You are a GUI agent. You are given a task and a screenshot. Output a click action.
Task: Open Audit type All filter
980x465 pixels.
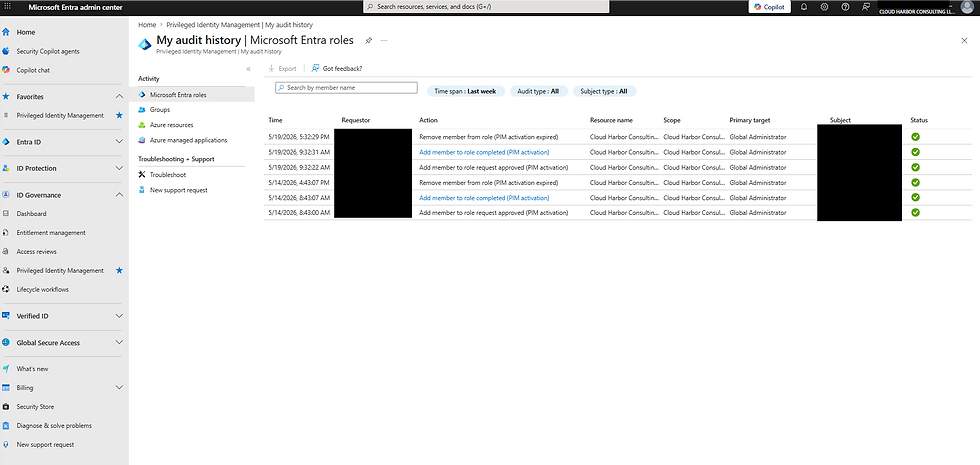[x=538, y=91]
